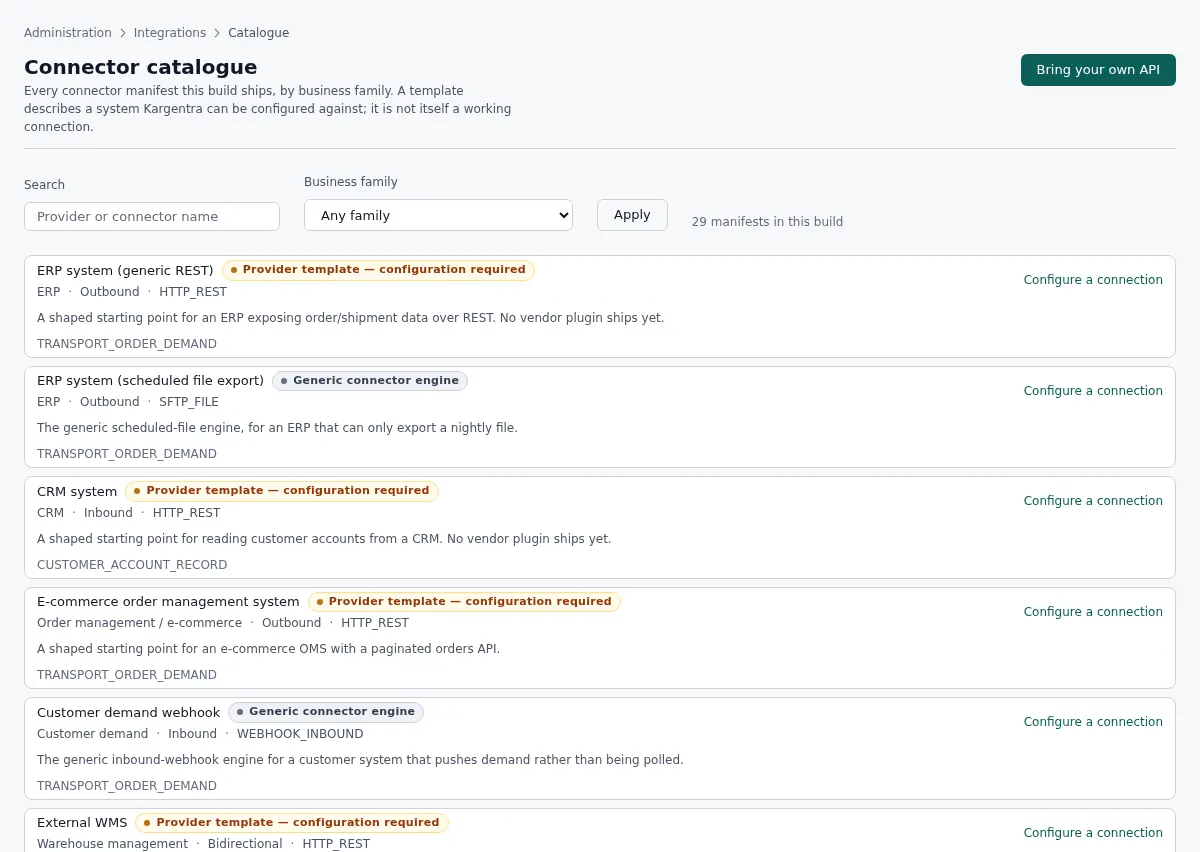Screen dimensions: 1200x852
Task: Click the CRM system provider template badge
Action: pos(282,491)
